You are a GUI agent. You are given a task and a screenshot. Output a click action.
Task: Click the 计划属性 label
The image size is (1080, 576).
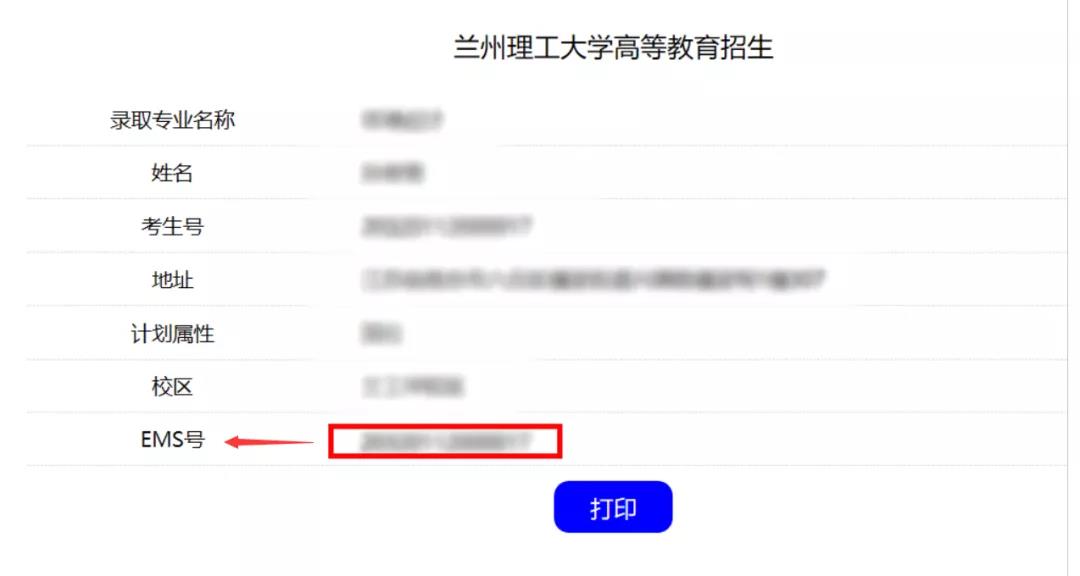(x=172, y=333)
